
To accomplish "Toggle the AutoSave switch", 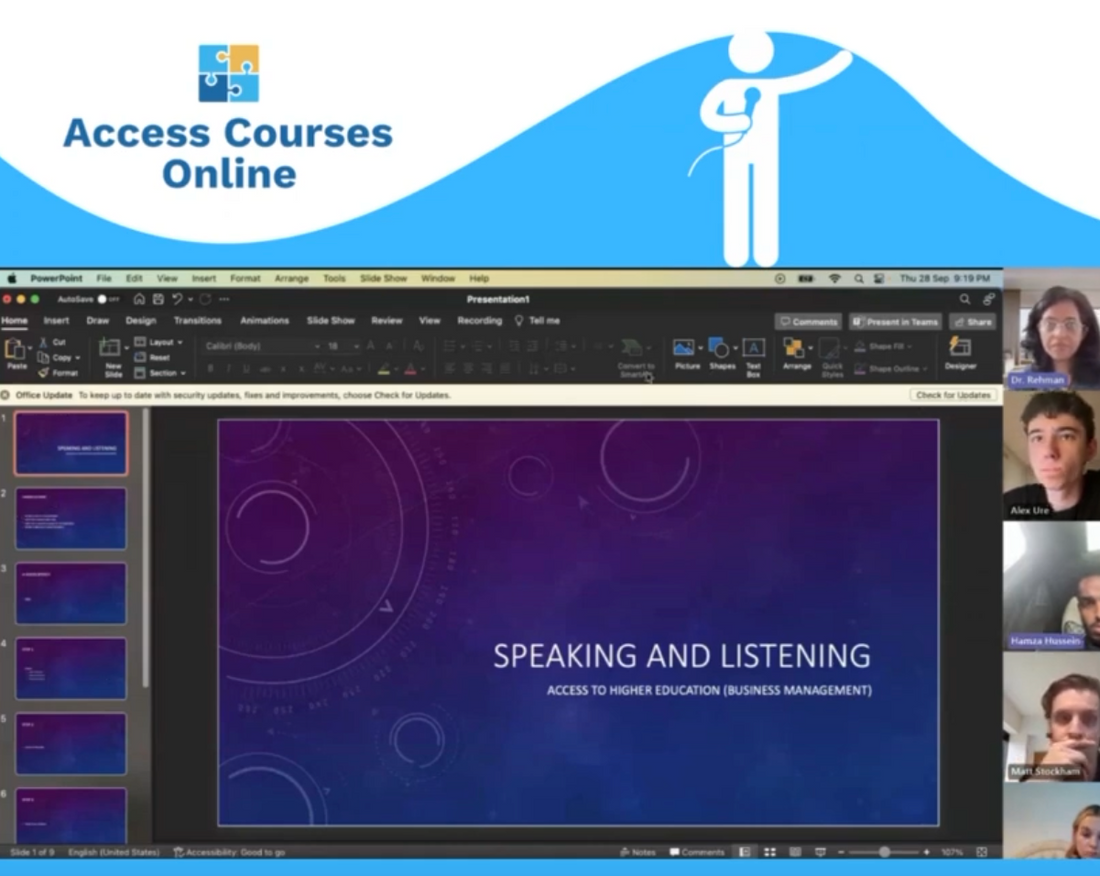I will (106, 299).
